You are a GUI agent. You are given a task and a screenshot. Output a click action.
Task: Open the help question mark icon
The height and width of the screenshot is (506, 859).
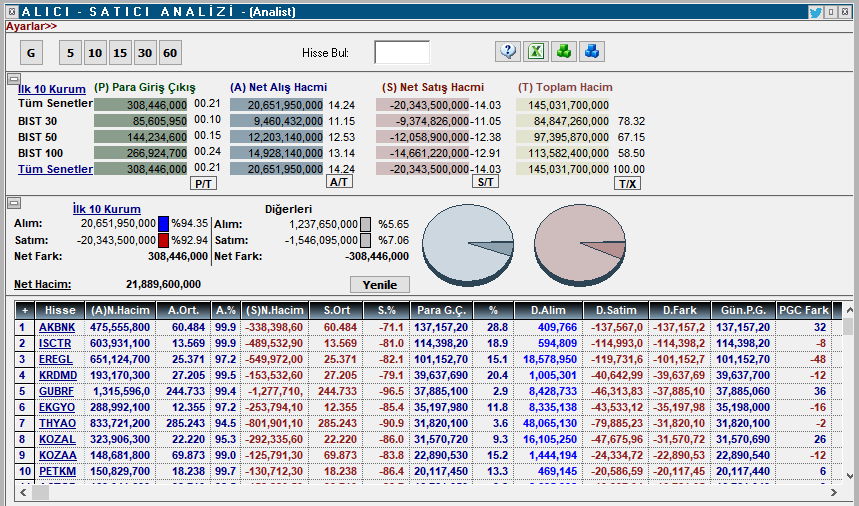508,52
